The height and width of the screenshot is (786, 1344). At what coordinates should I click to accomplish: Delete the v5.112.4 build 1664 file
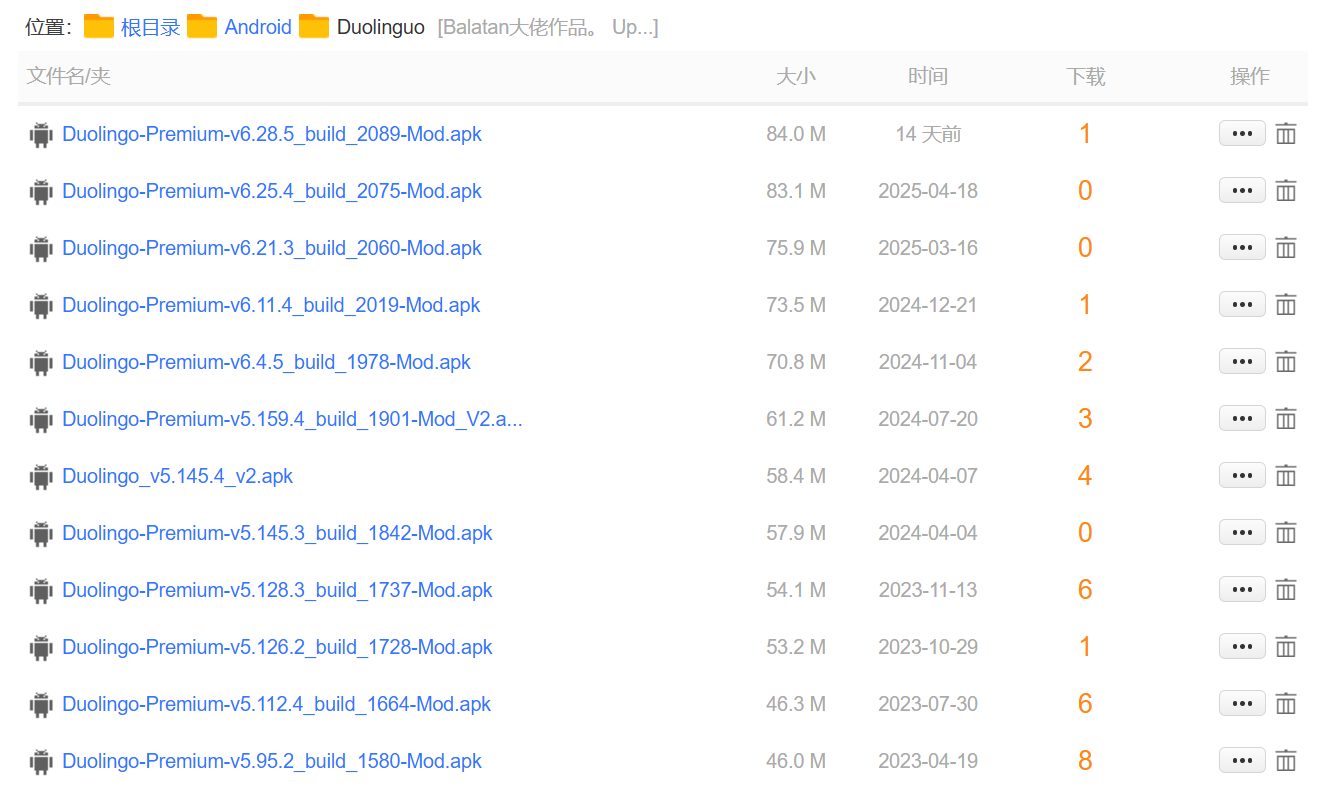click(1286, 703)
